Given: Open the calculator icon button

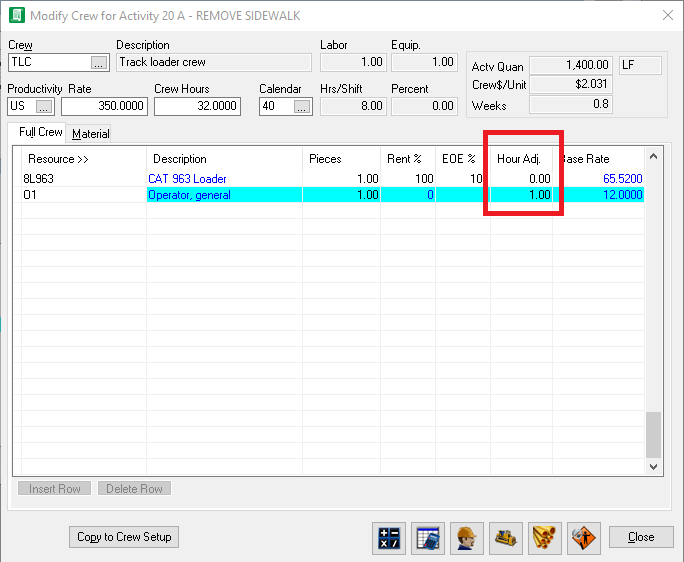Looking at the screenshot, I should point(388,537).
